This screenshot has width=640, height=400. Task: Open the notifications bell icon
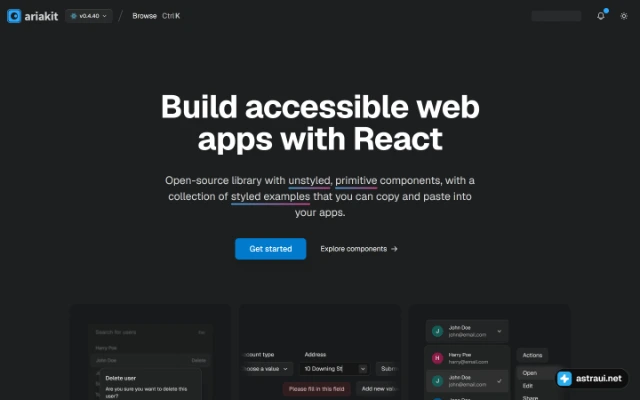pos(600,16)
